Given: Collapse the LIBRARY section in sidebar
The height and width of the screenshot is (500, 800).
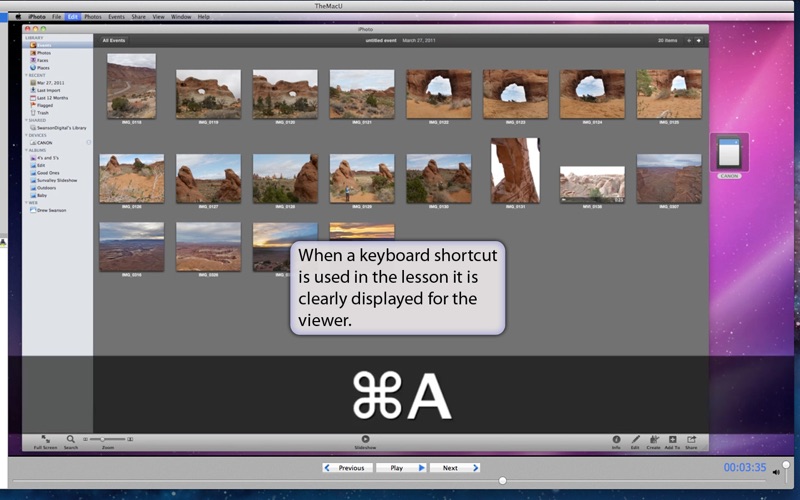Looking at the screenshot, I should [x=34, y=38].
